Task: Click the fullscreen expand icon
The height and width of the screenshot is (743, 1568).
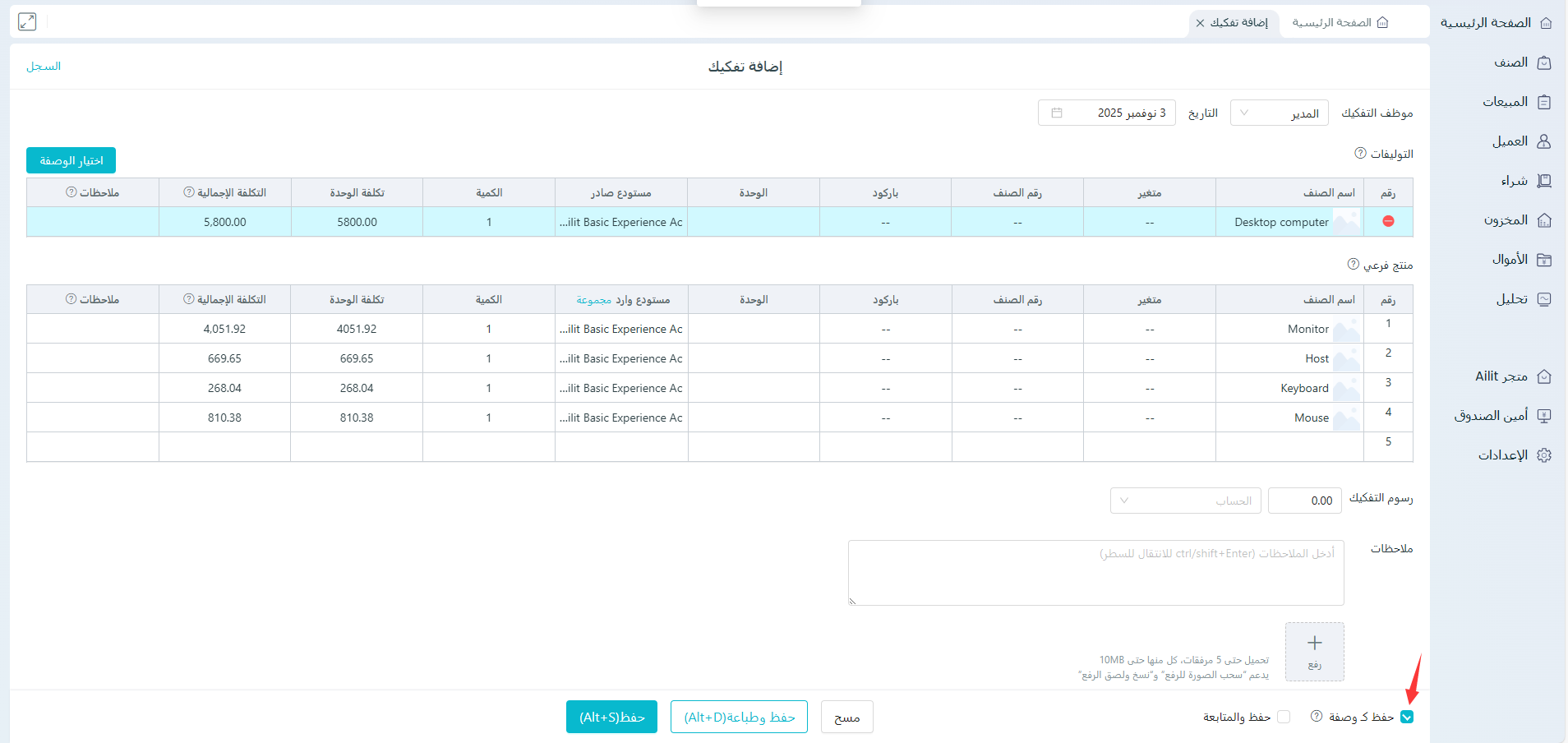Action: tap(27, 22)
